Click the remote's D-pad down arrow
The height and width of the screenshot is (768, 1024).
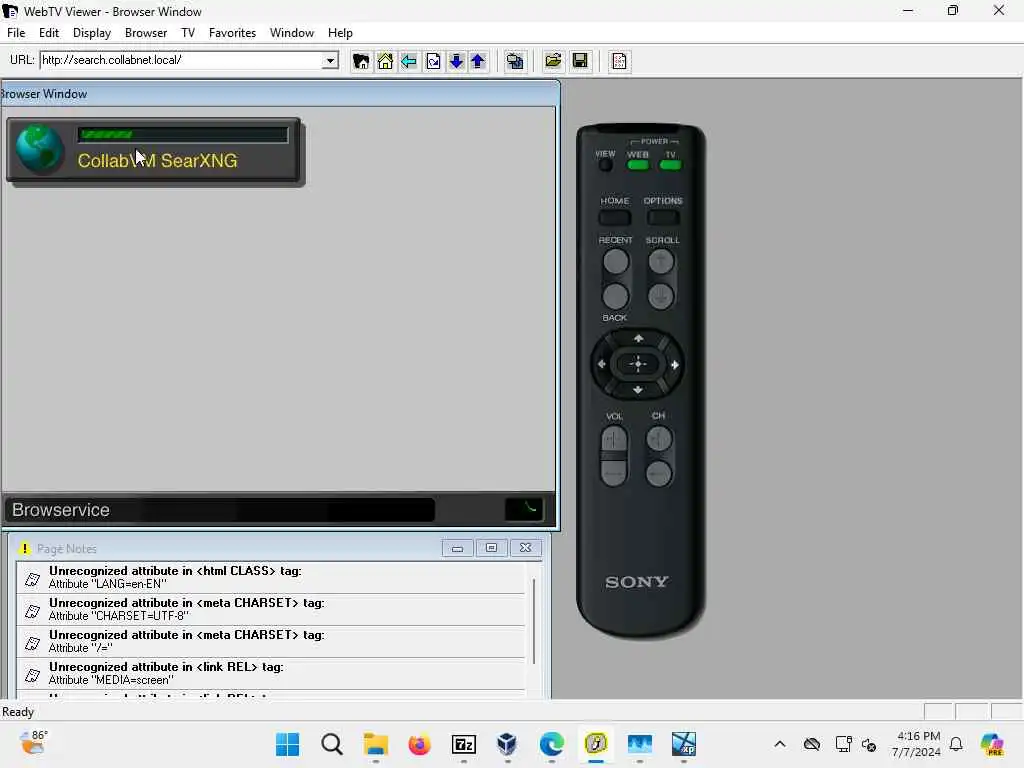638,390
